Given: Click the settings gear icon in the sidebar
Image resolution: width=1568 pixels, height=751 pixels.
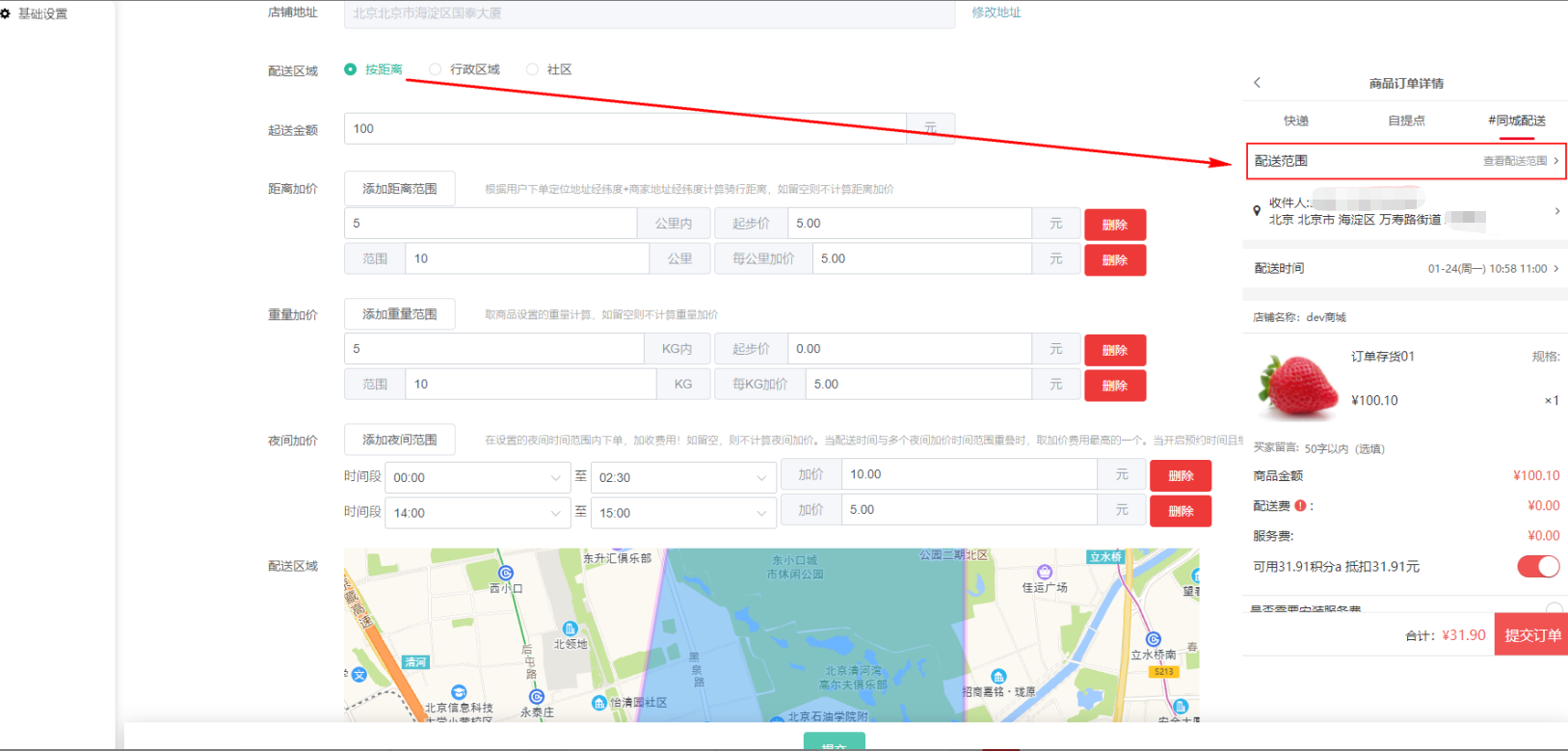Looking at the screenshot, I should click(x=6, y=13).
